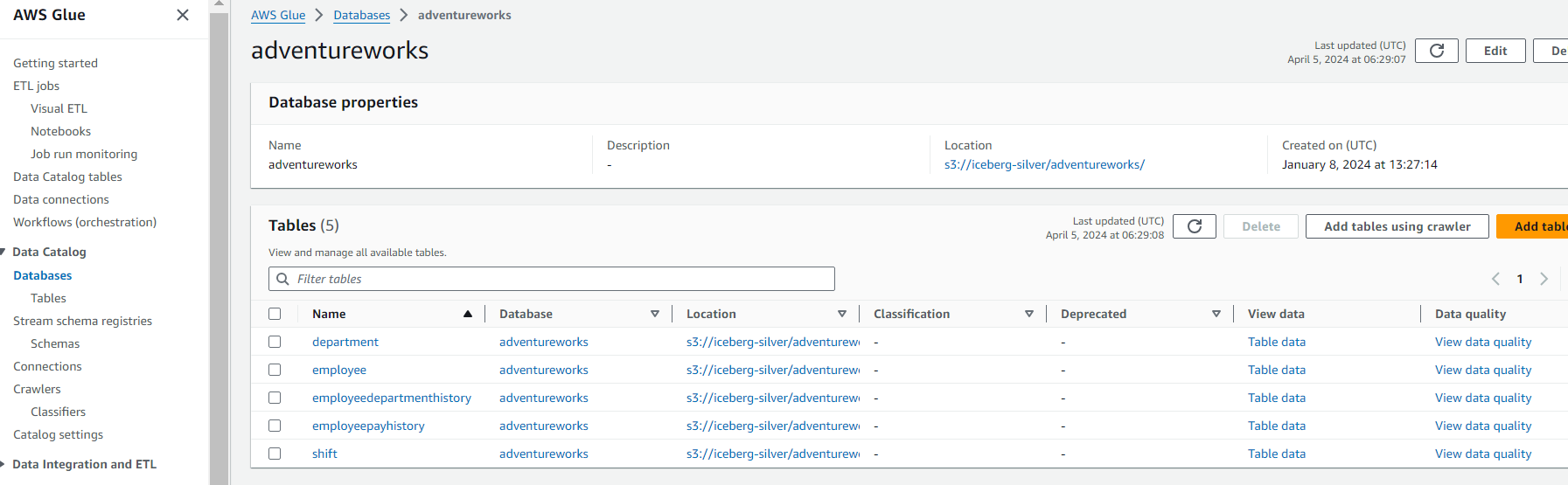Focus the Filter tables input
Image resolution: width=1568 pixels, height=485 pixels.
click(551, 279)
